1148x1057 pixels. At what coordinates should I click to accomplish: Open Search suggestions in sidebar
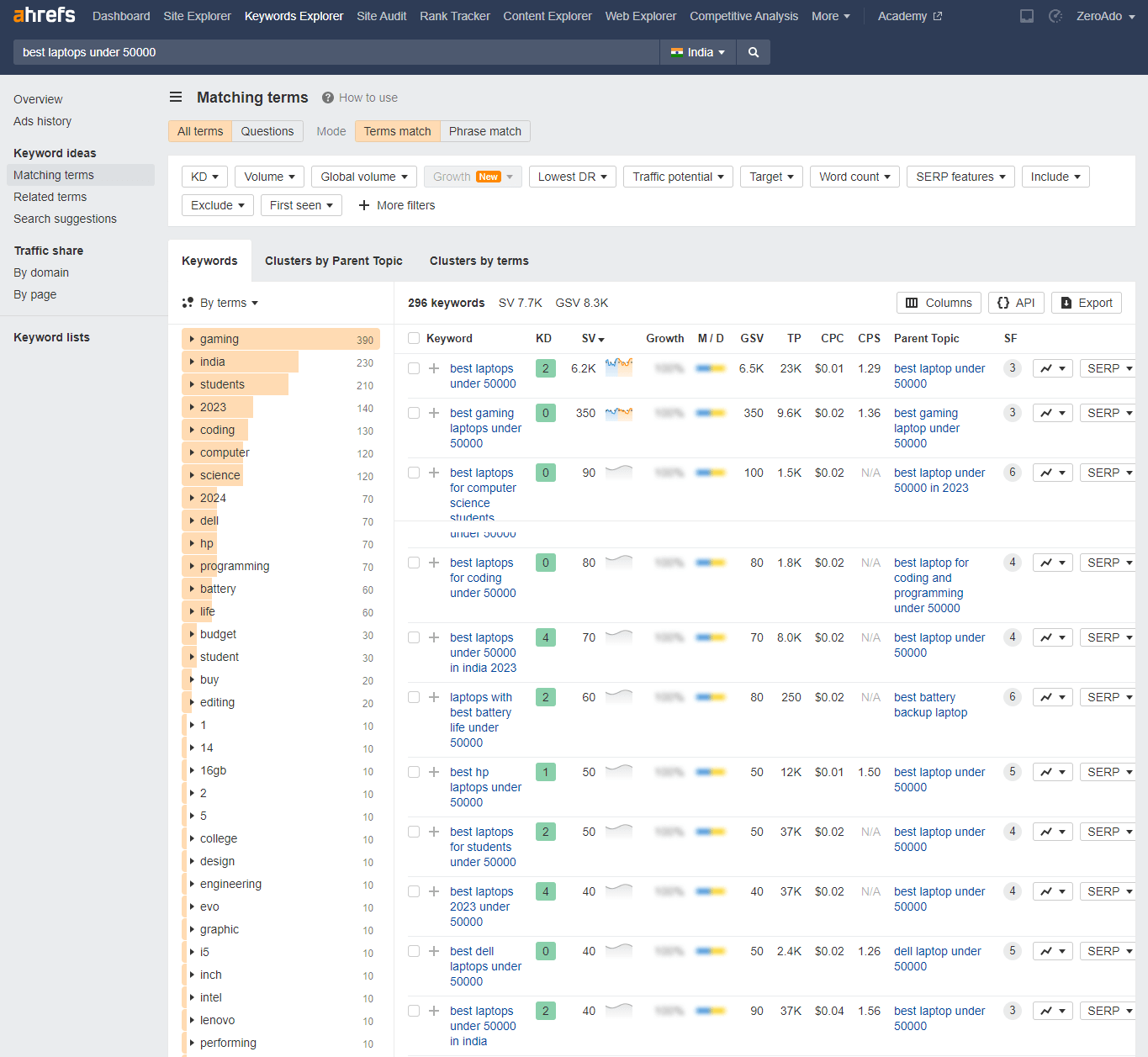66,219
